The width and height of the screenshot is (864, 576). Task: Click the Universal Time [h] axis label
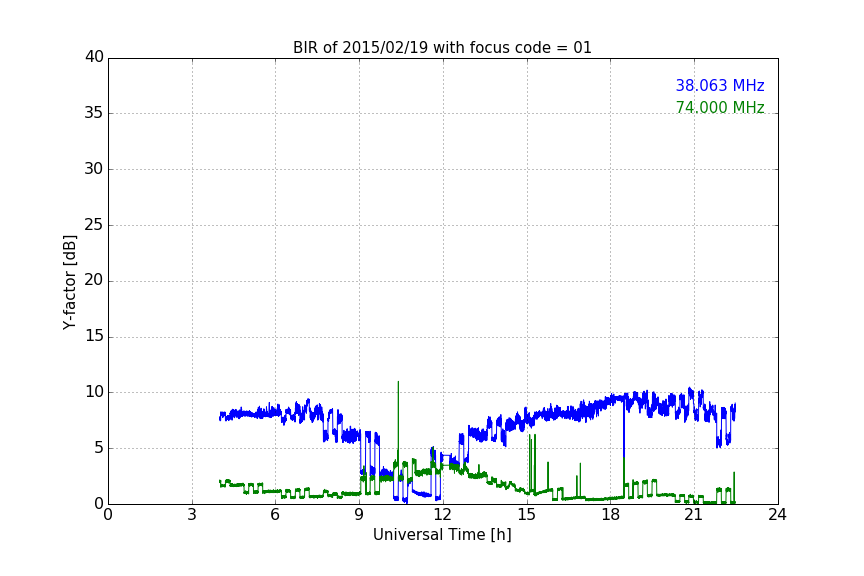point(442,535)
